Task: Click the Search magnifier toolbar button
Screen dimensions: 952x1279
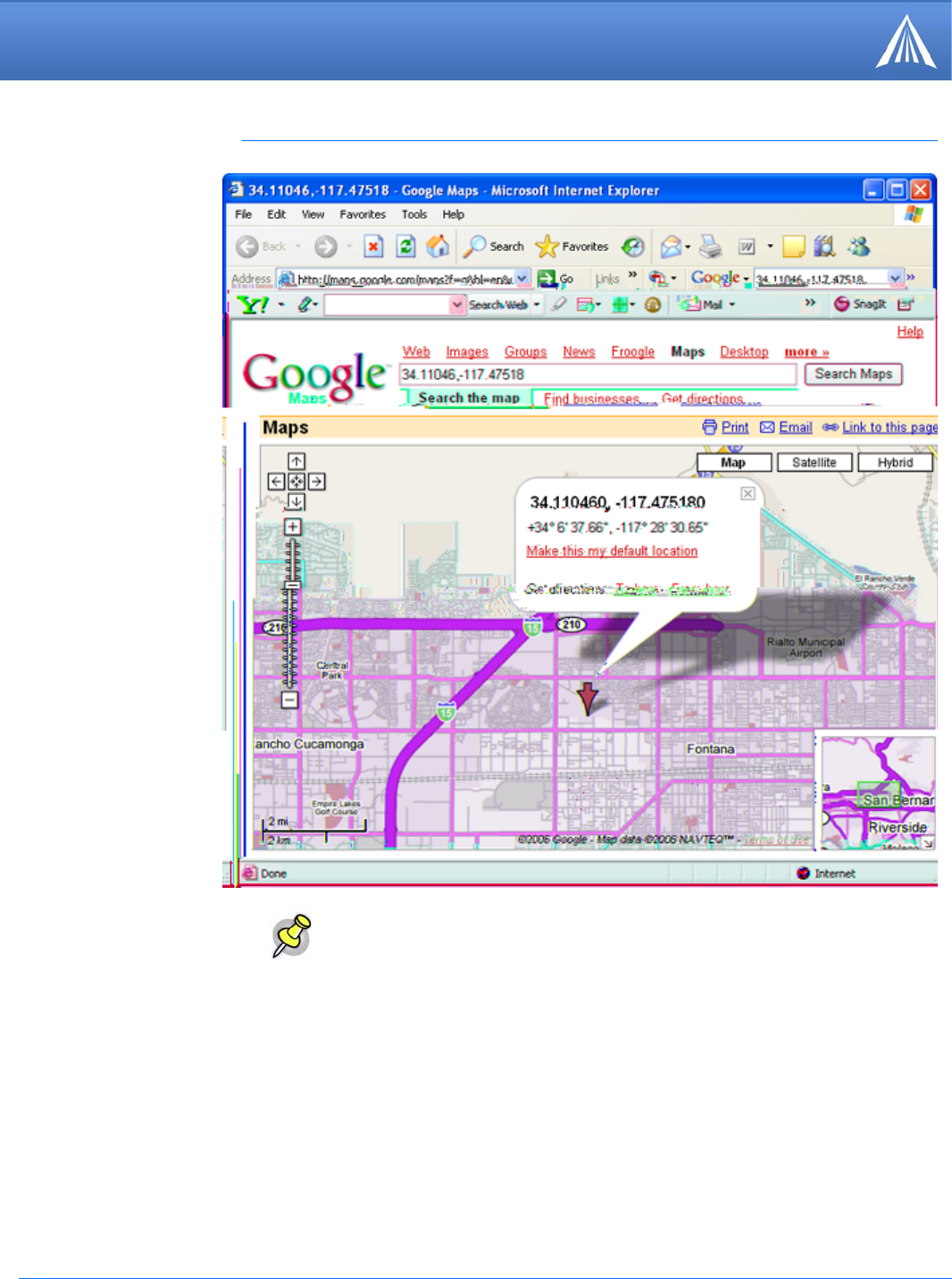Action: (493, 247)
